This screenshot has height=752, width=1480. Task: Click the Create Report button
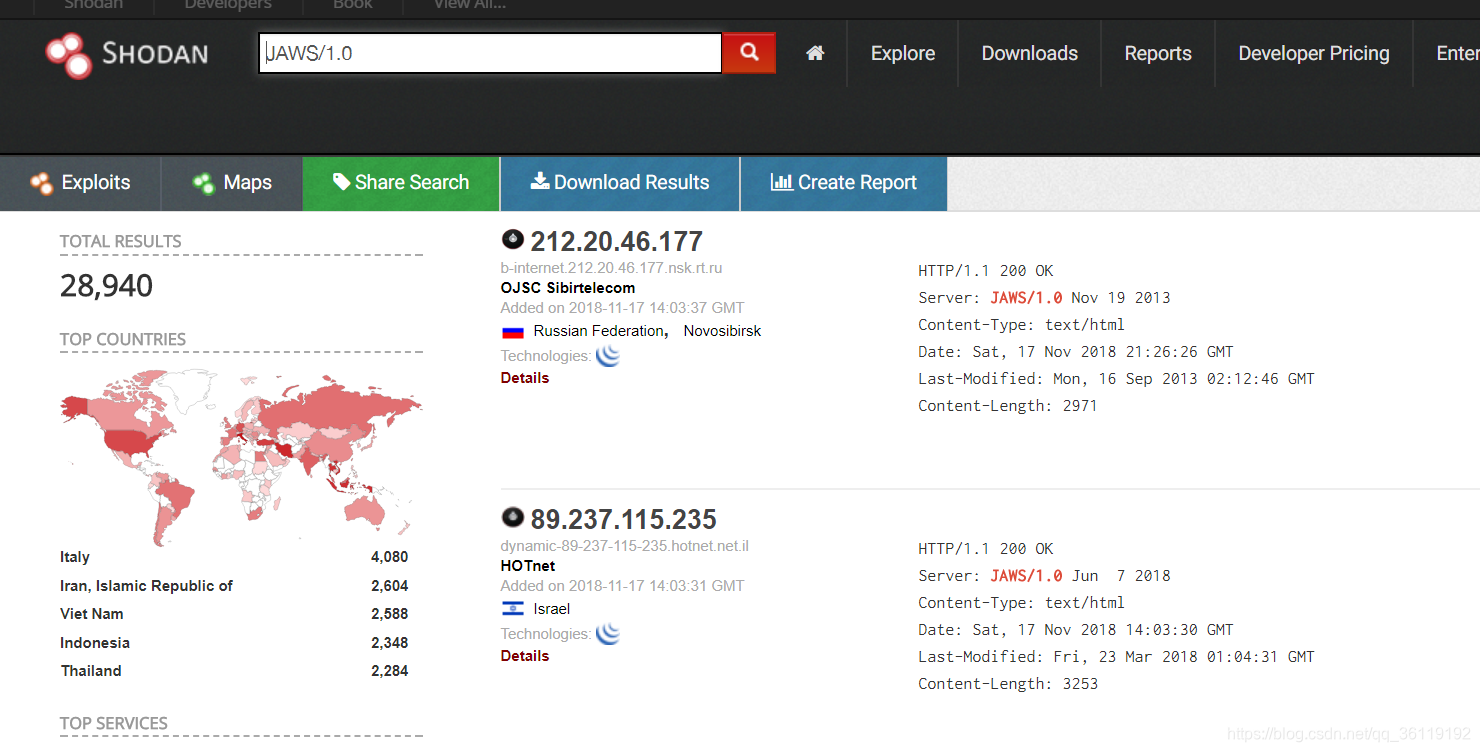point(844,183)
